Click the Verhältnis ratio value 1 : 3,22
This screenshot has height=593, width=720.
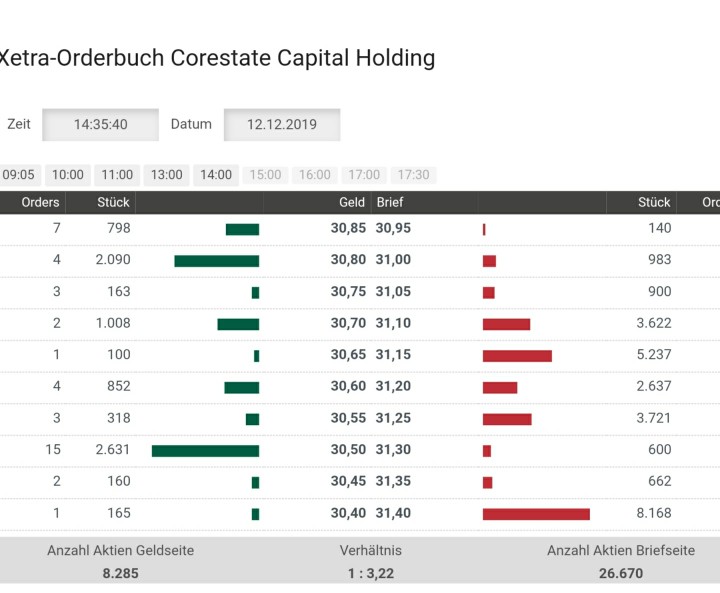pos(371,573)
